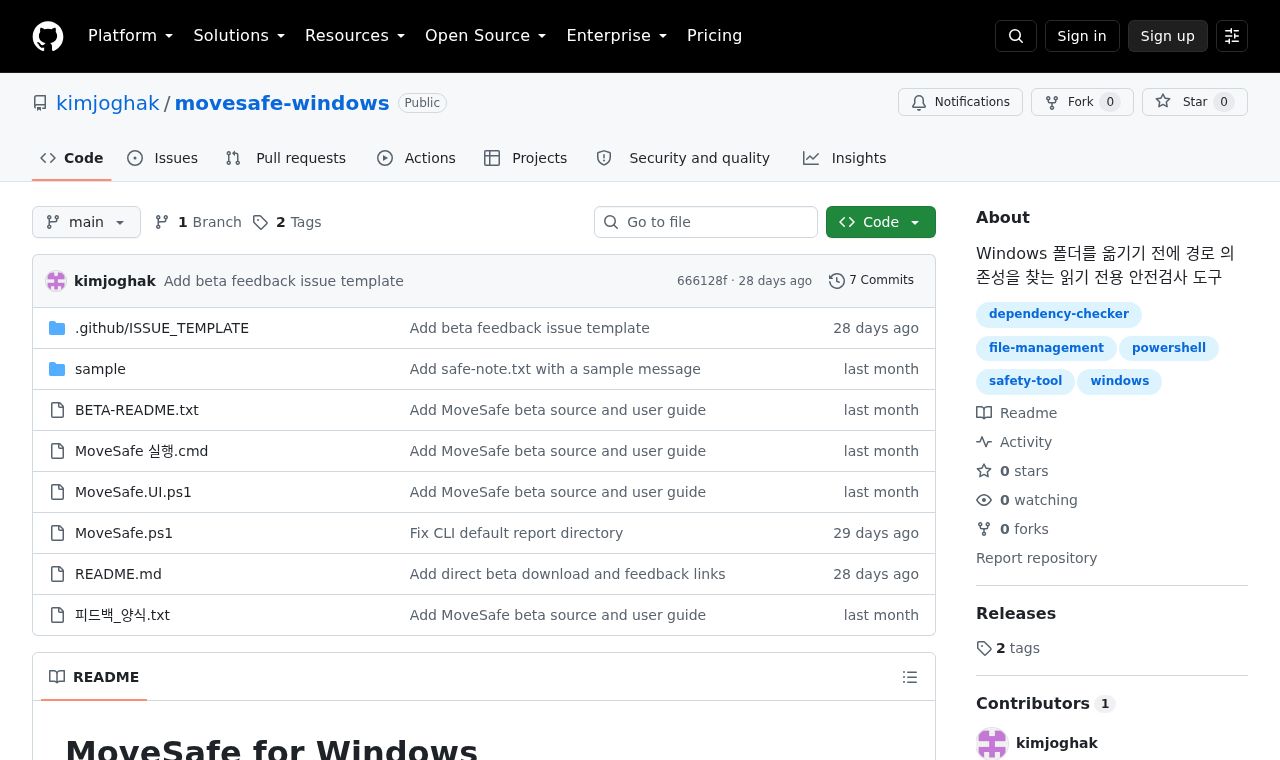Click the MoveSafe.ps1 file icon
Viewport: 1280px width, 760px height.
point(57,533)
